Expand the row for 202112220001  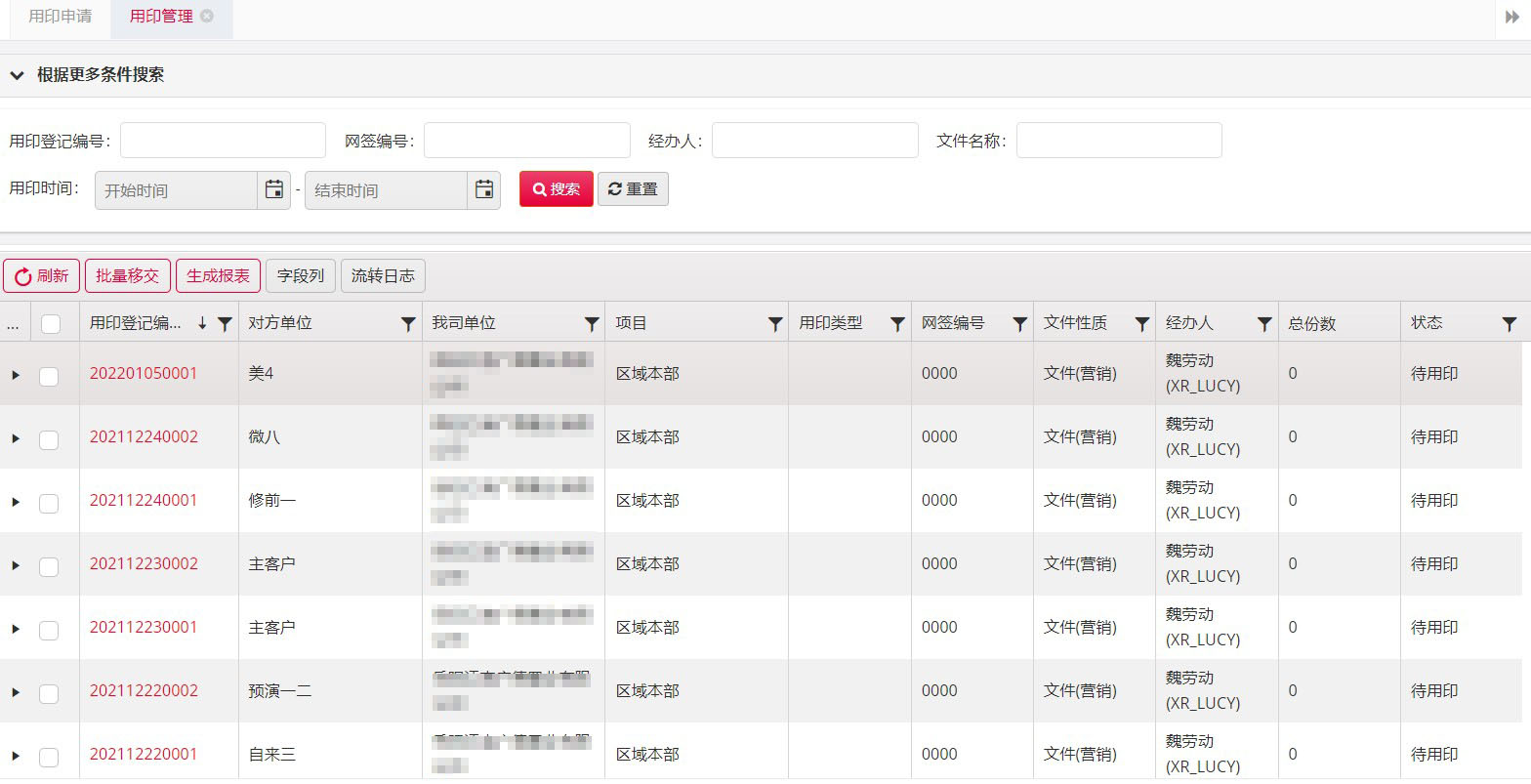(16, 756)
